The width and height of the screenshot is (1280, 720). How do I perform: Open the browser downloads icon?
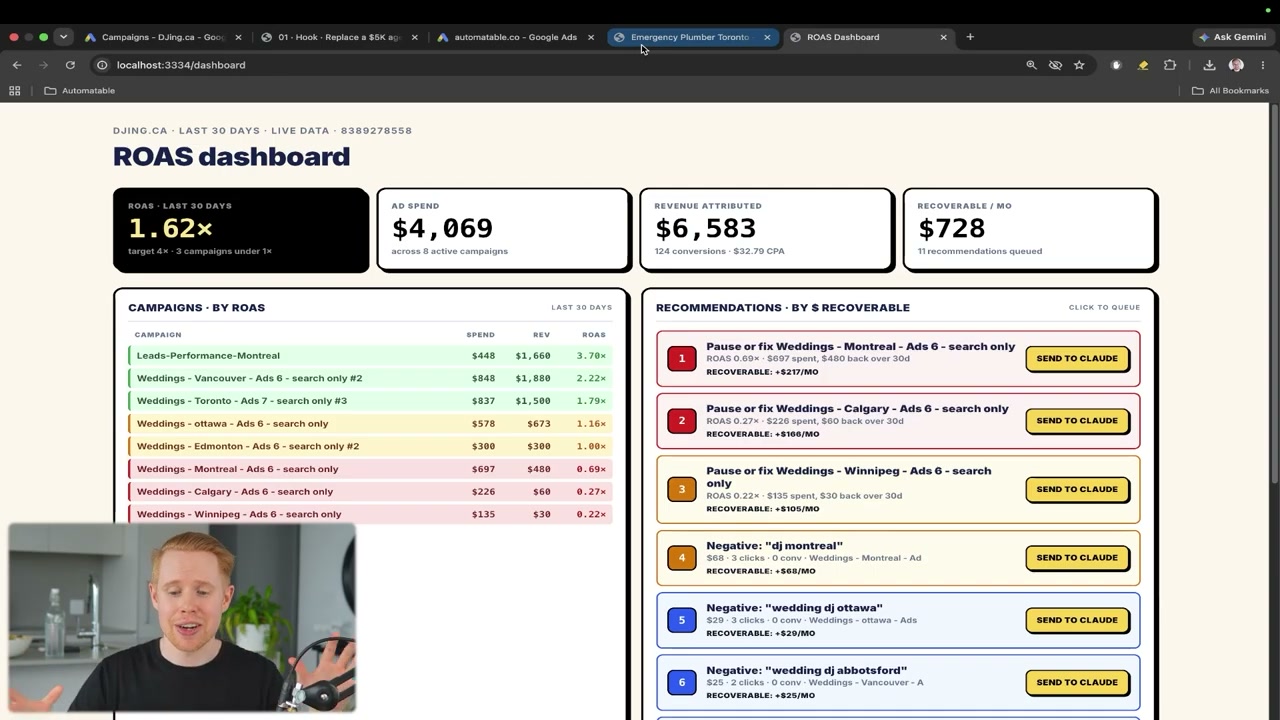pyautogui.click(x=1209, y=65)
